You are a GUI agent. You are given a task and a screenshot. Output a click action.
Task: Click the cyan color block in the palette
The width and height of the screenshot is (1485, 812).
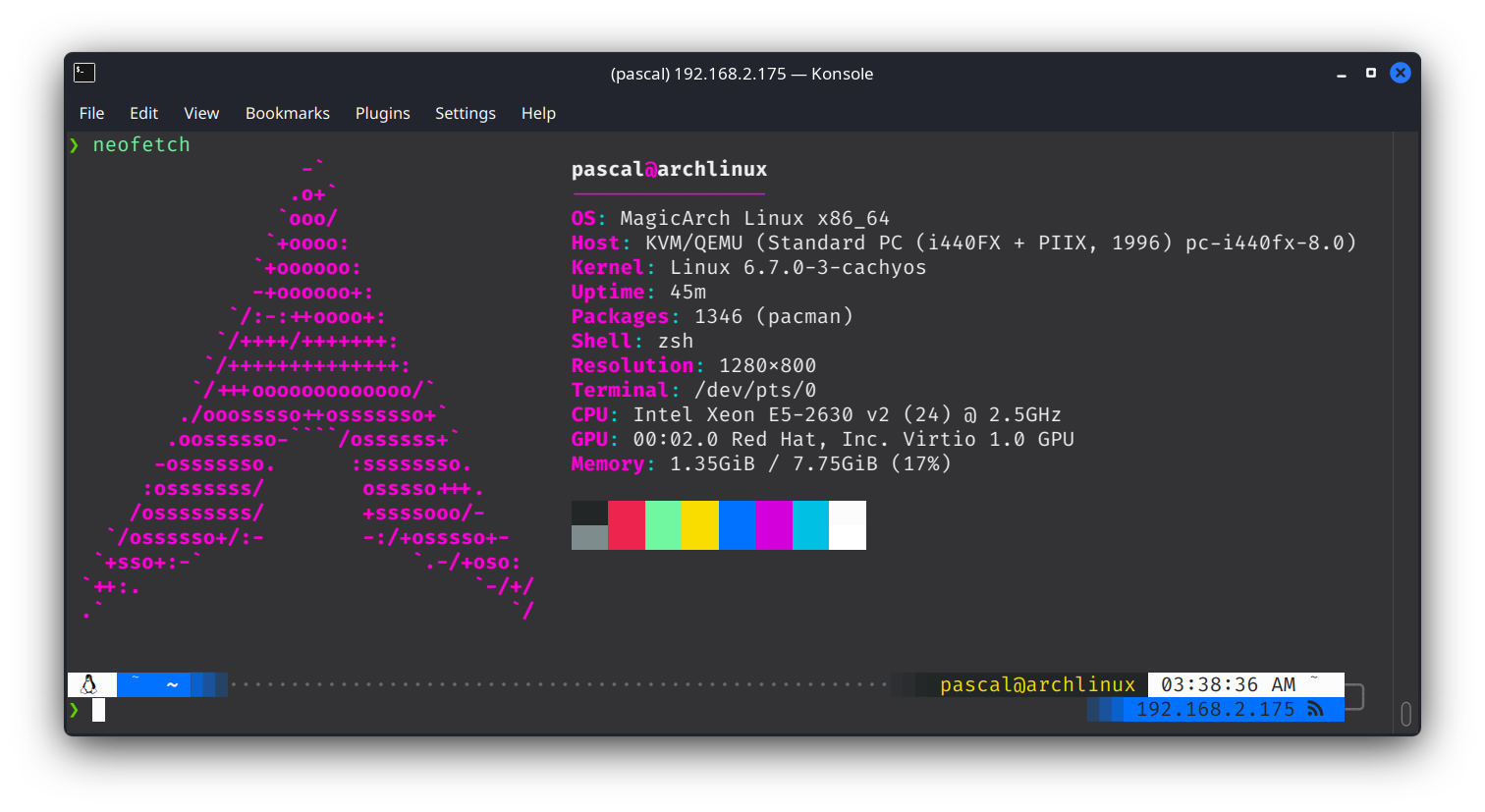point(810,525)
